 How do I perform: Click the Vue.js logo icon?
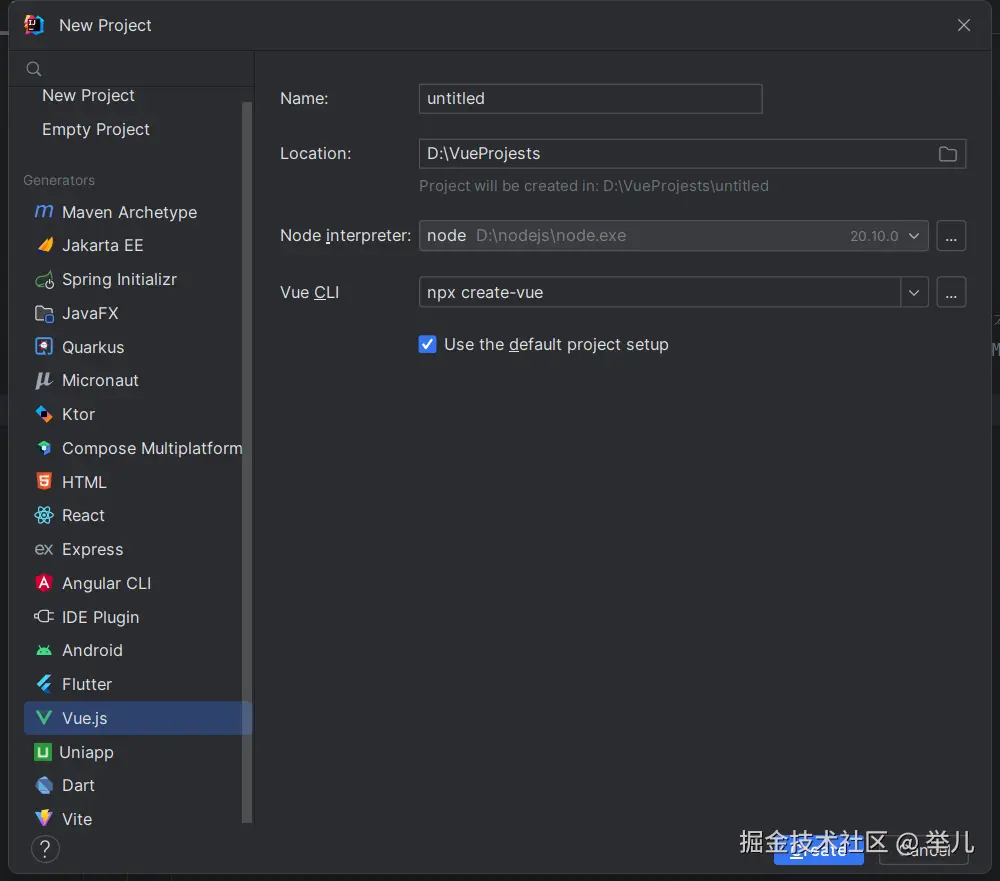tap(43, 718)
